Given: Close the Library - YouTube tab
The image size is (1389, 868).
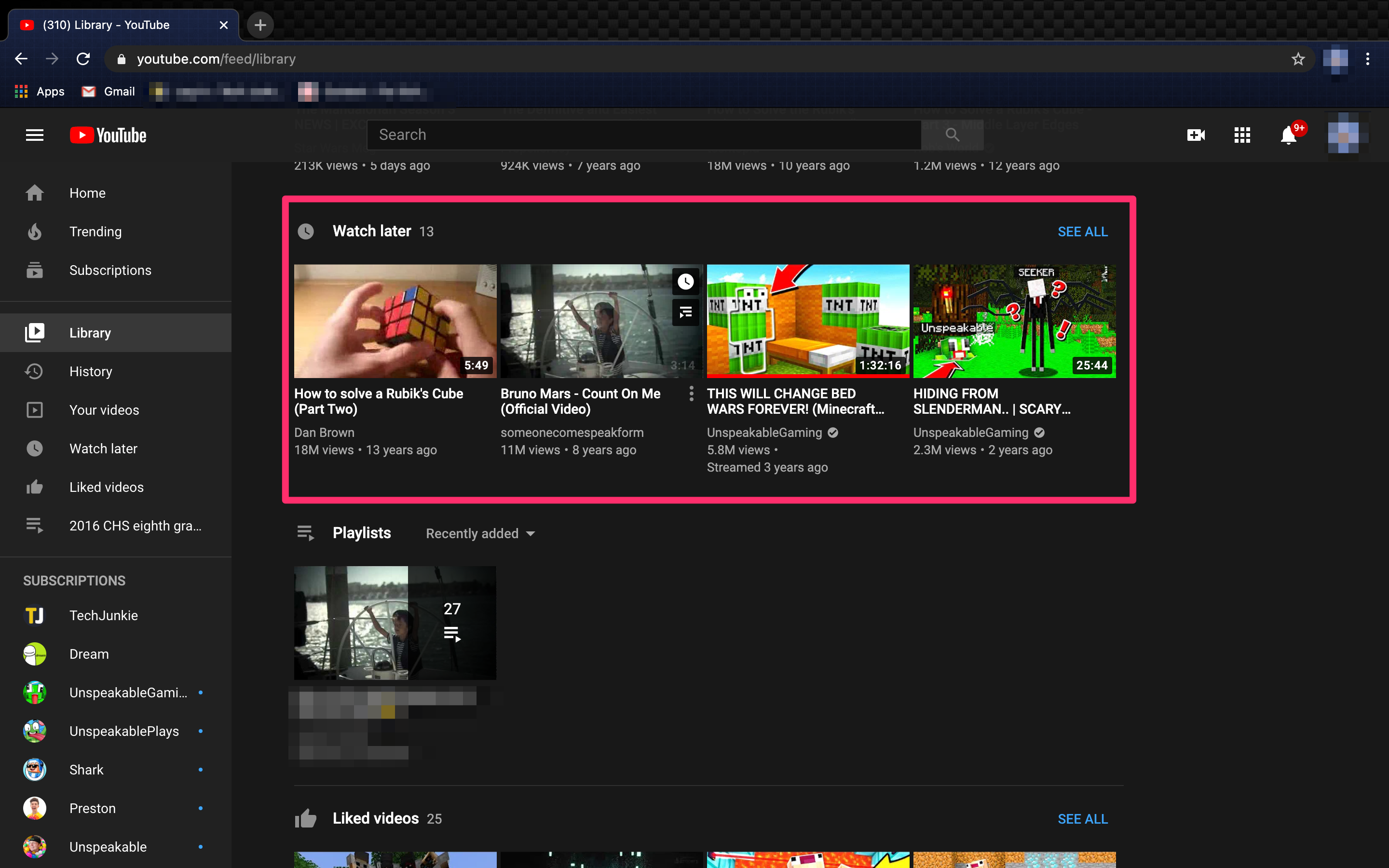Looking at the screenshot, I should click(x=224, y=25).
